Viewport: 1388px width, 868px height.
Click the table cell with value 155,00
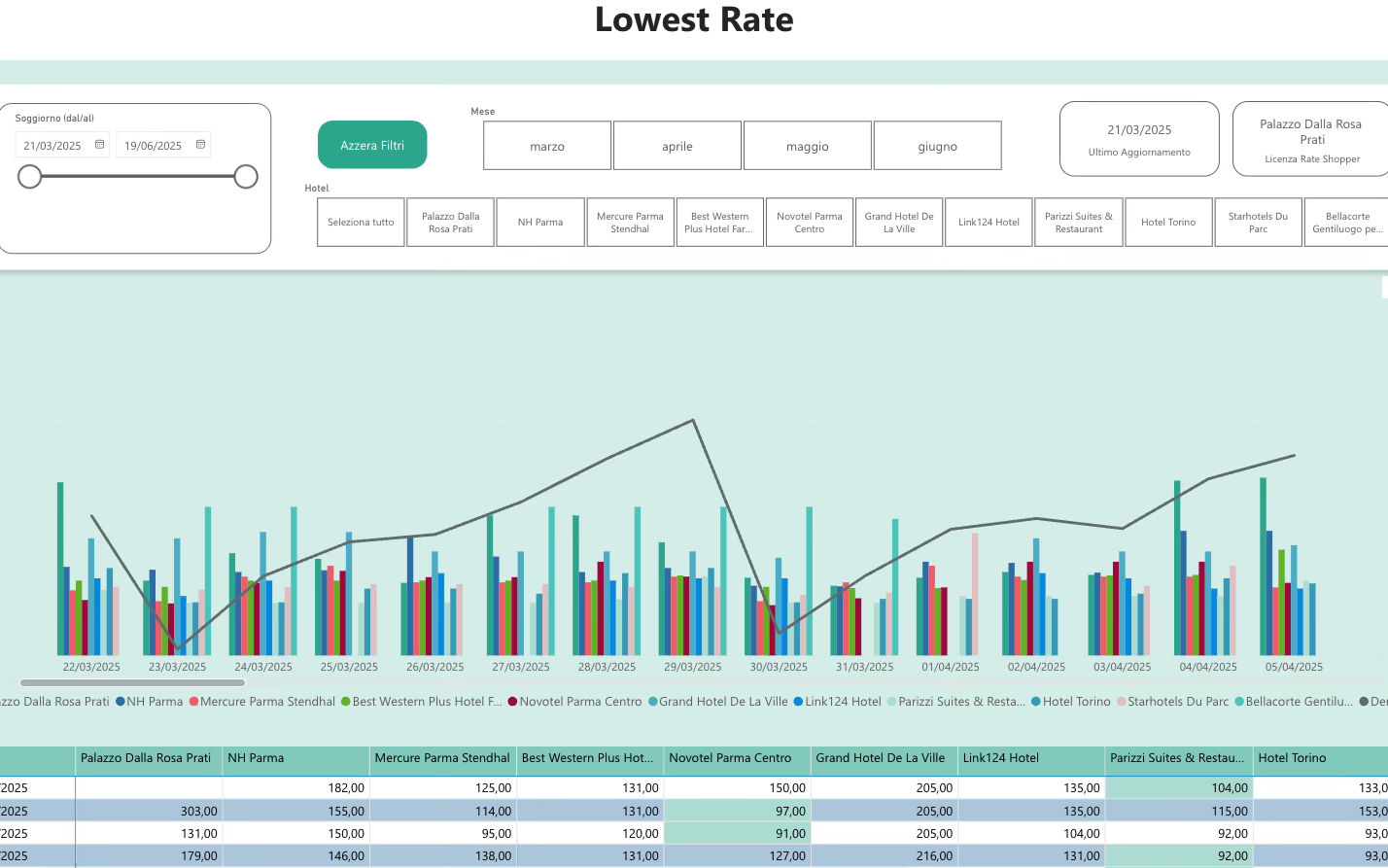296,812
